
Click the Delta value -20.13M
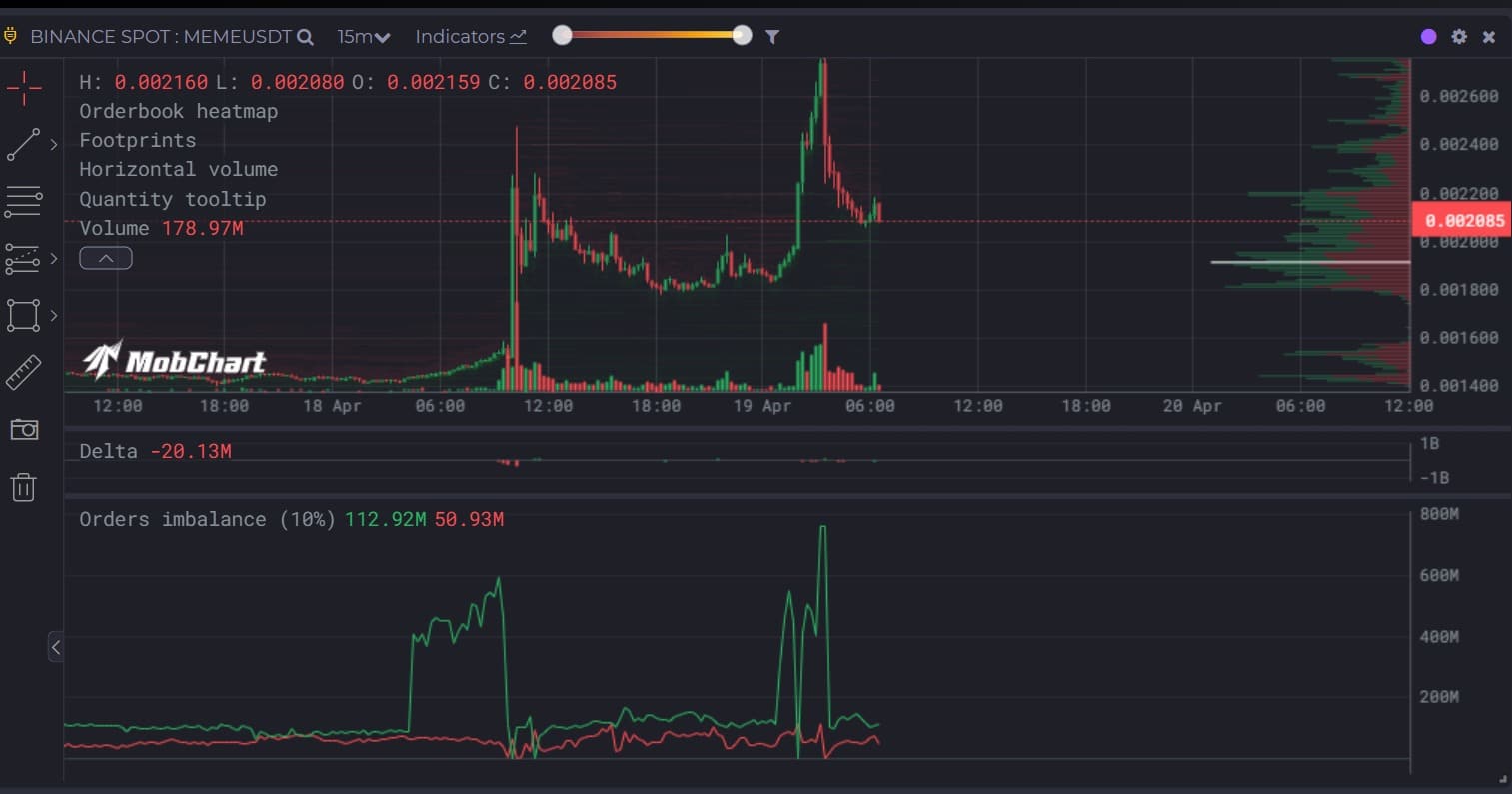click(191, 451)
